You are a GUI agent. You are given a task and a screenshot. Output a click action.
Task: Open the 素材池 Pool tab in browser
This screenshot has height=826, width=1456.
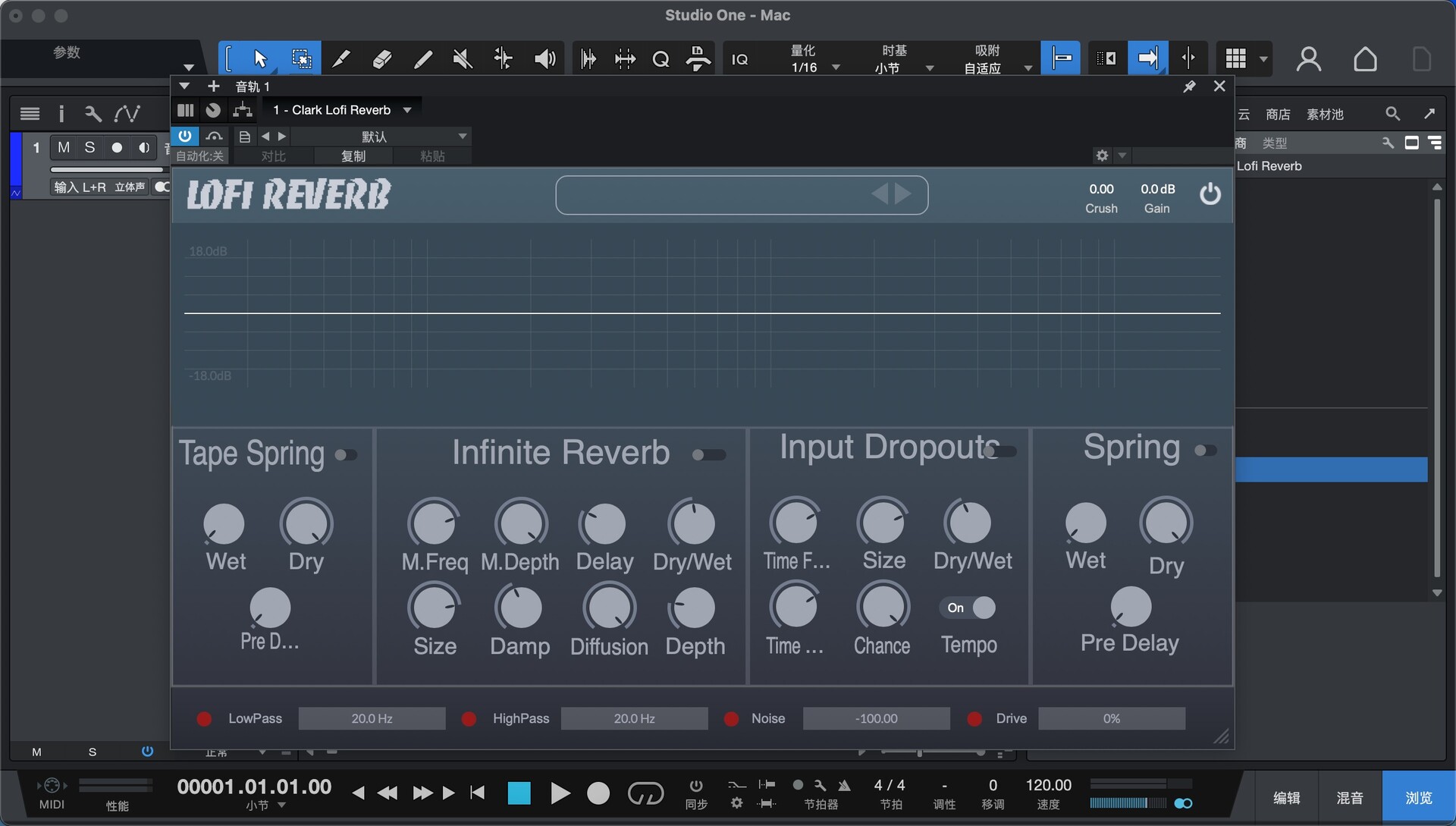tap(1325, 115)
